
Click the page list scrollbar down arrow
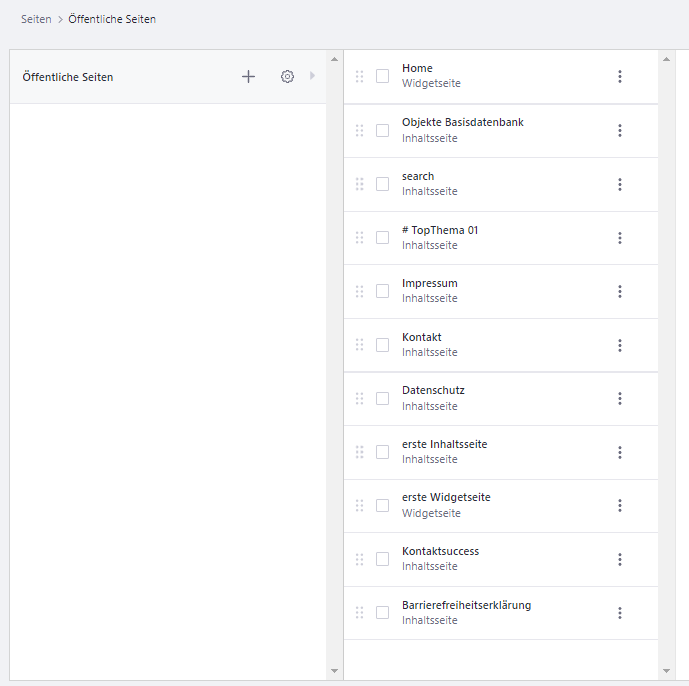click(666, 671)
